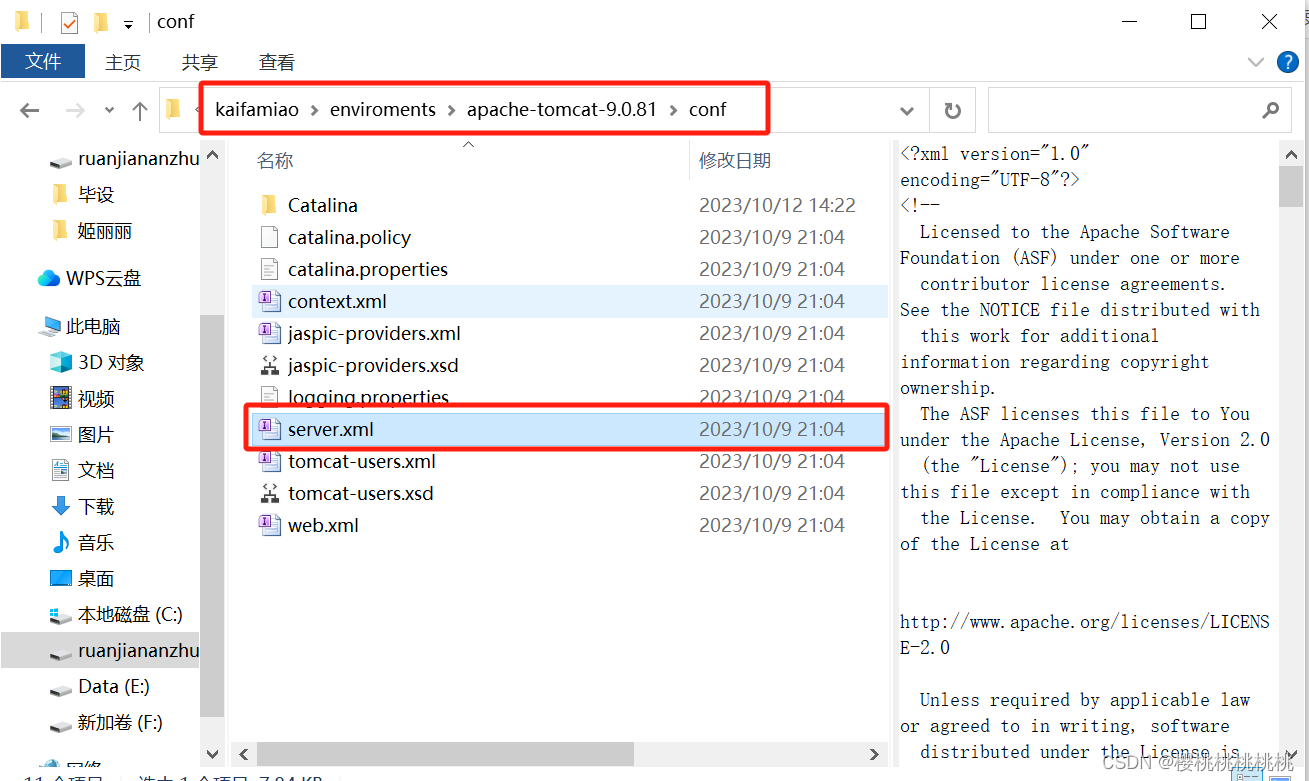Sort by 修改日期 column header
Viewport: 1309px width, 781px height.
[735, 160]
